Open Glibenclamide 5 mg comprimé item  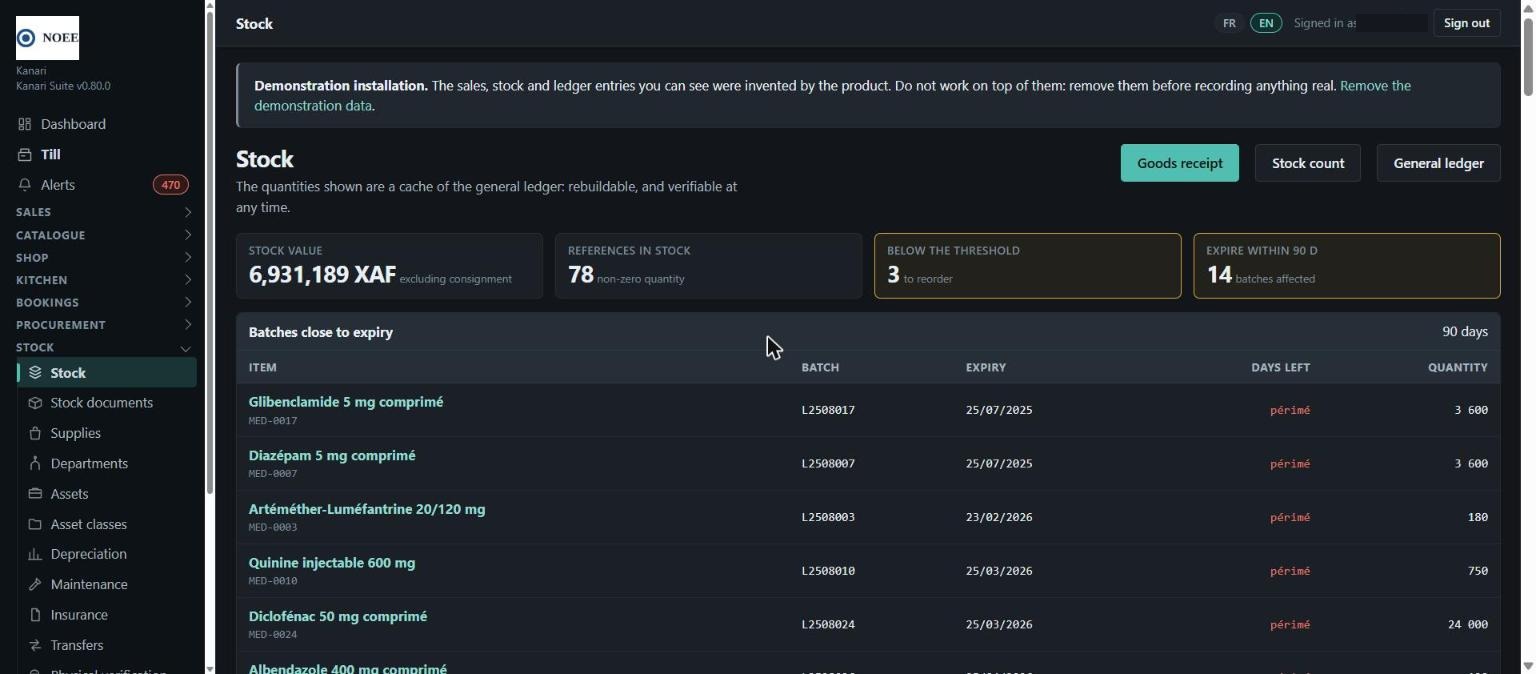click(x=346, y=402)
